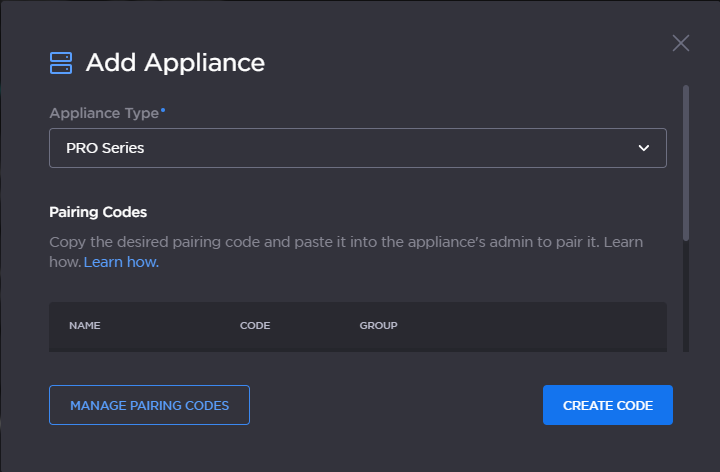Open the Appliance Type dropdown
Image resolution: width=720 pixels, height=472 pixels.
(x=357, y=148)
